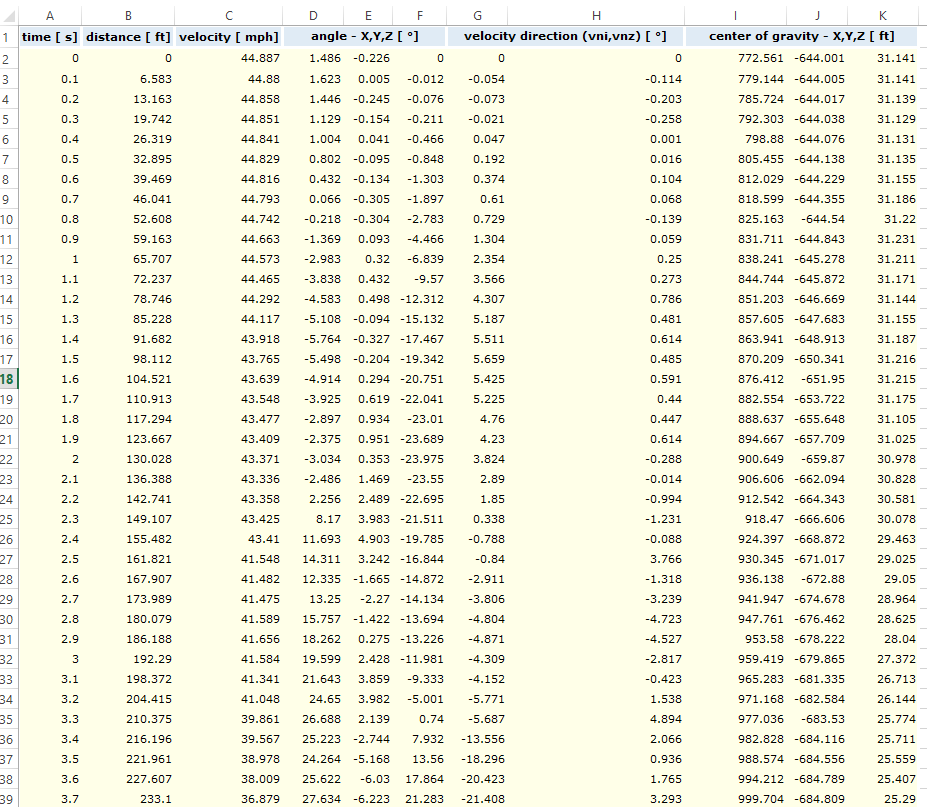Select cell containing 43.639

[229, 379]
